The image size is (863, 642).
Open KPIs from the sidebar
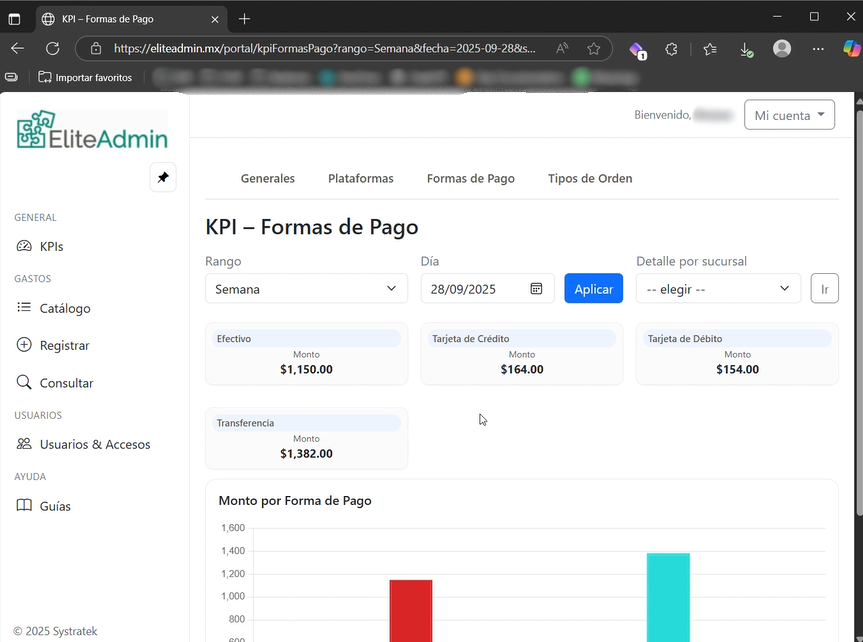pyautogui.click(x=51, y=246)
